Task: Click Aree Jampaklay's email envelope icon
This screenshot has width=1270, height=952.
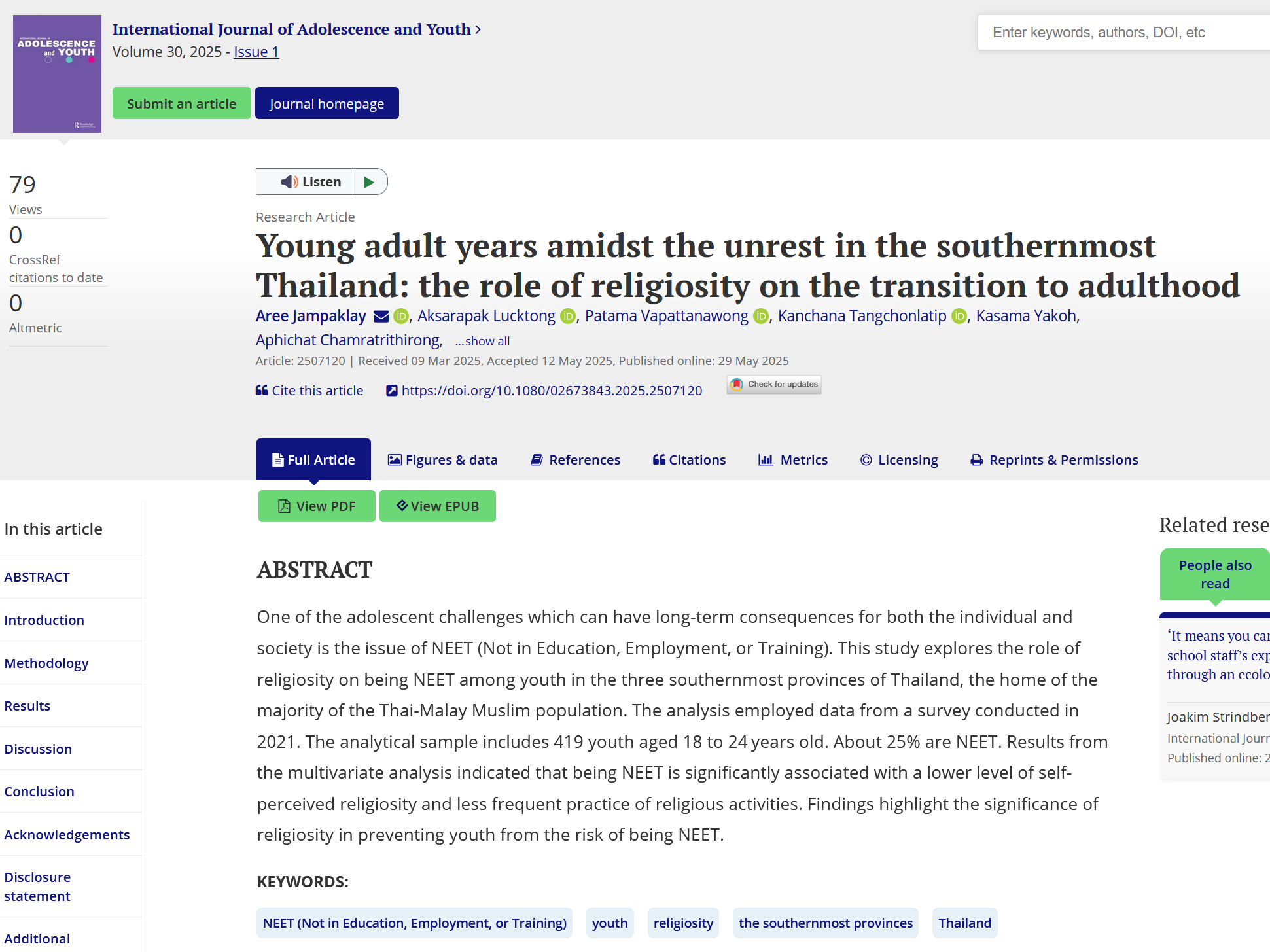Action: click(381, 317)
